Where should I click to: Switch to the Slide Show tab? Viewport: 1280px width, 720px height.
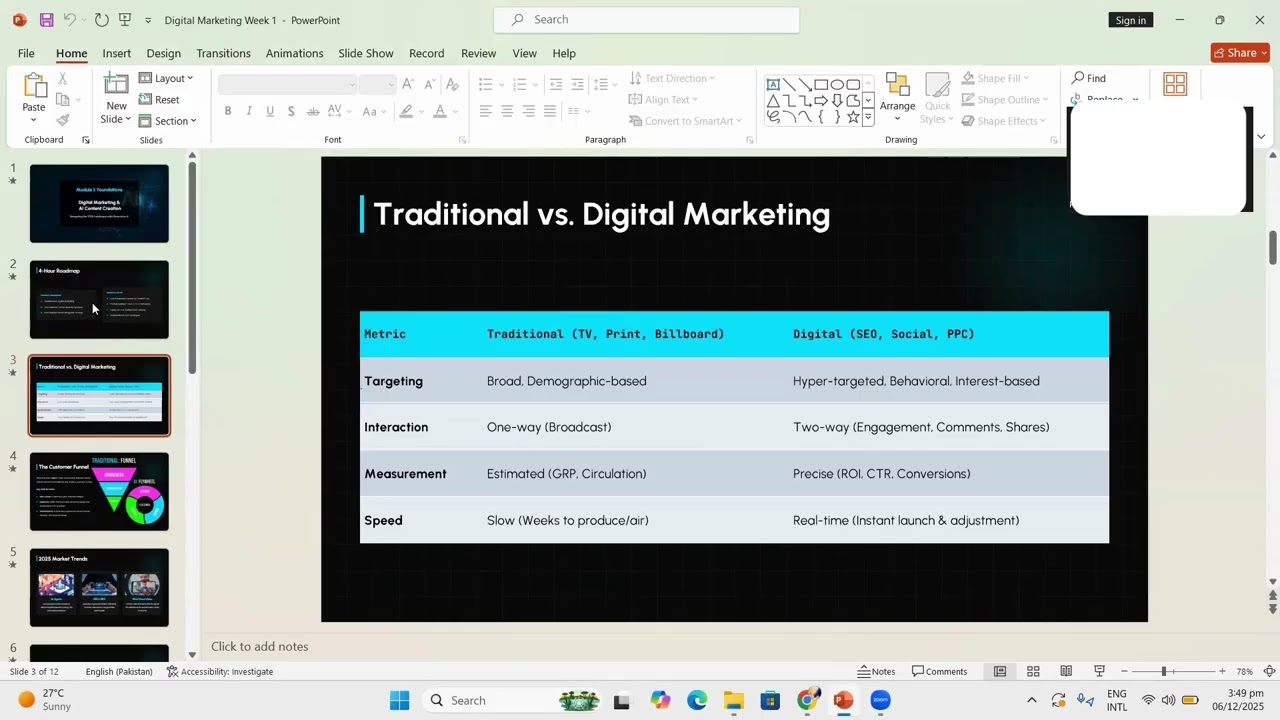365,53
